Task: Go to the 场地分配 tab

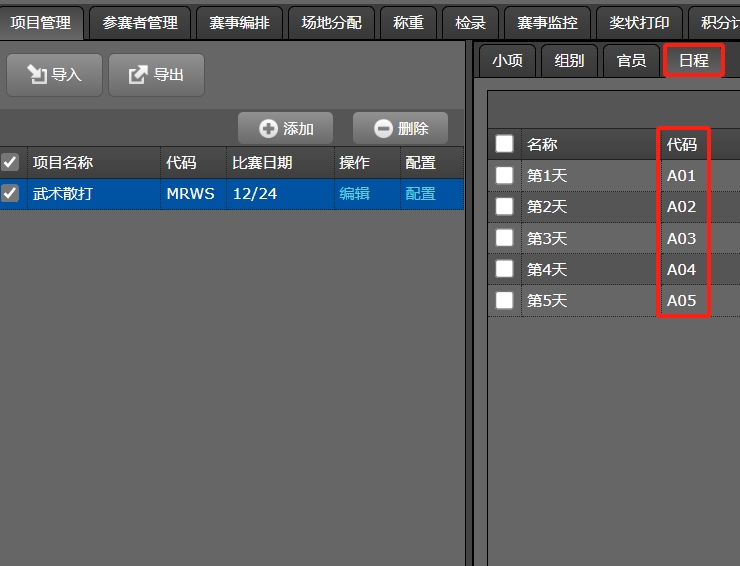Action: point(331,22)
